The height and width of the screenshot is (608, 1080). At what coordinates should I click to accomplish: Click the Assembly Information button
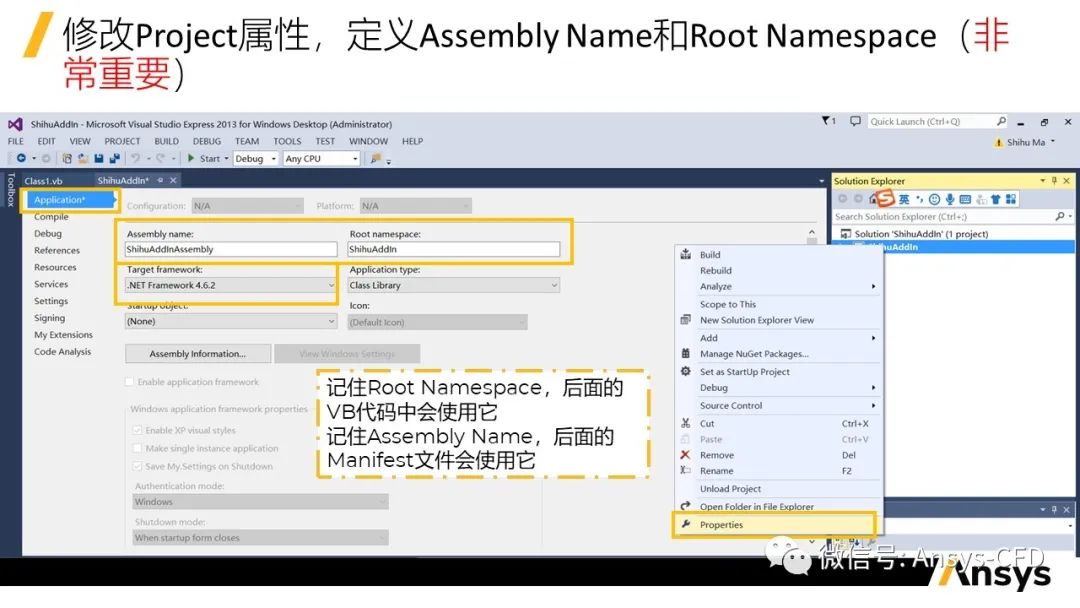point(198,354)
